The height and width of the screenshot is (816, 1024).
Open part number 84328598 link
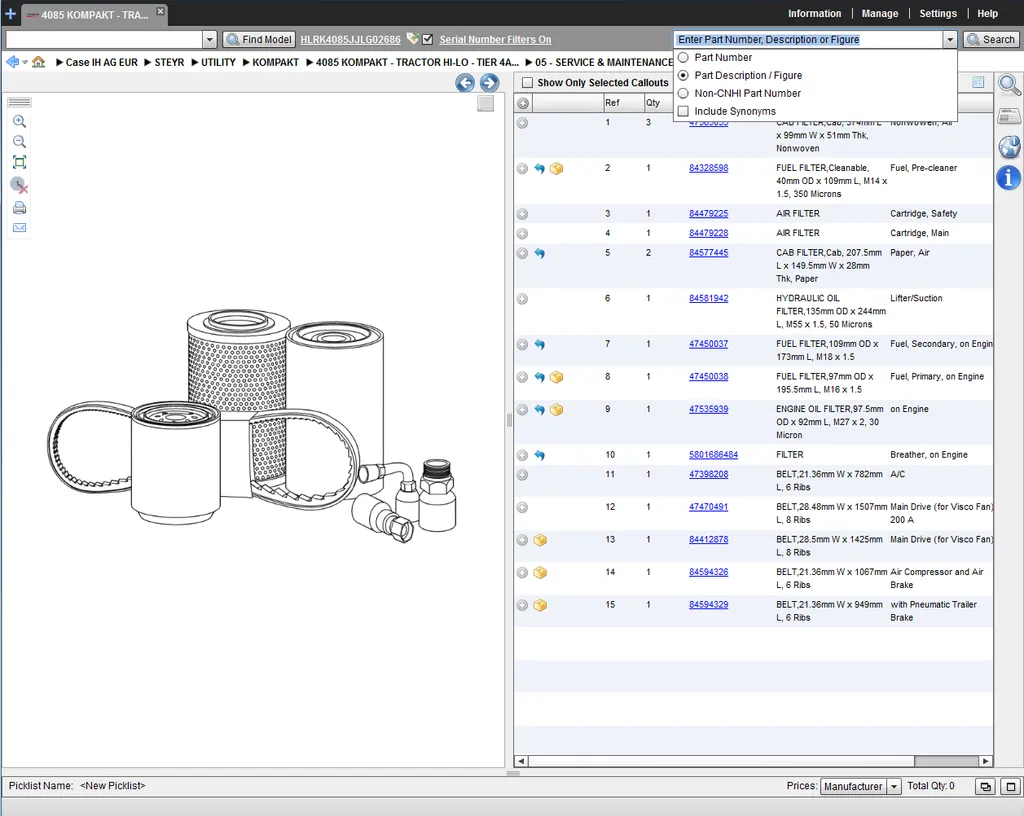(708, 168)
